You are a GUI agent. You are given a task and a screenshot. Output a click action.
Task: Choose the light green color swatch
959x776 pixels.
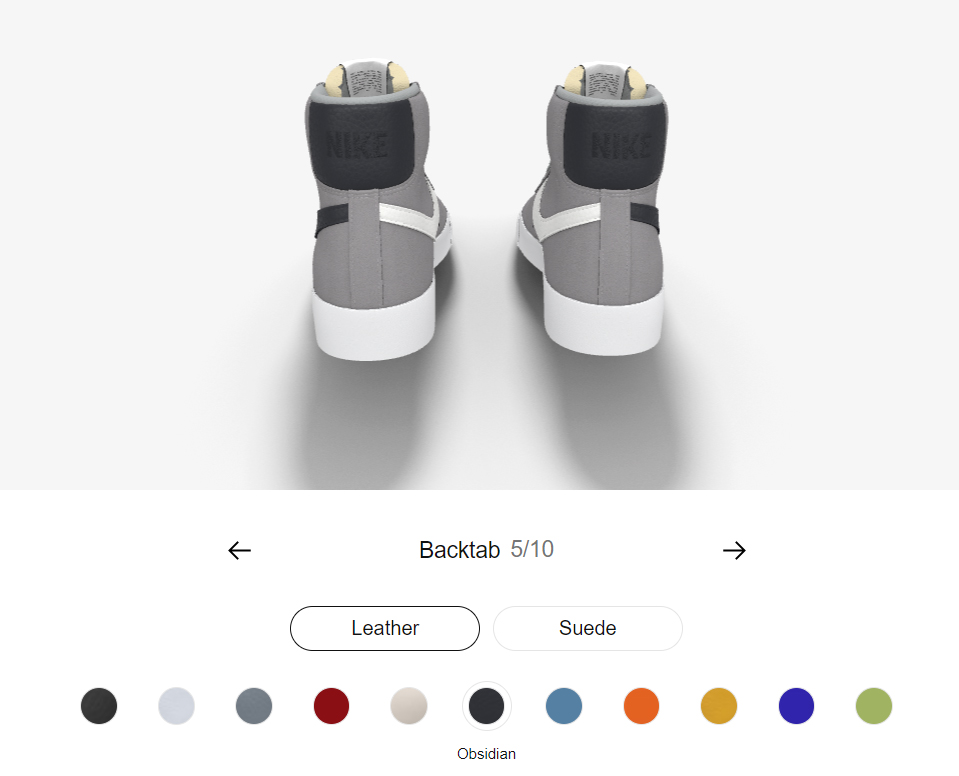(873, 706)
